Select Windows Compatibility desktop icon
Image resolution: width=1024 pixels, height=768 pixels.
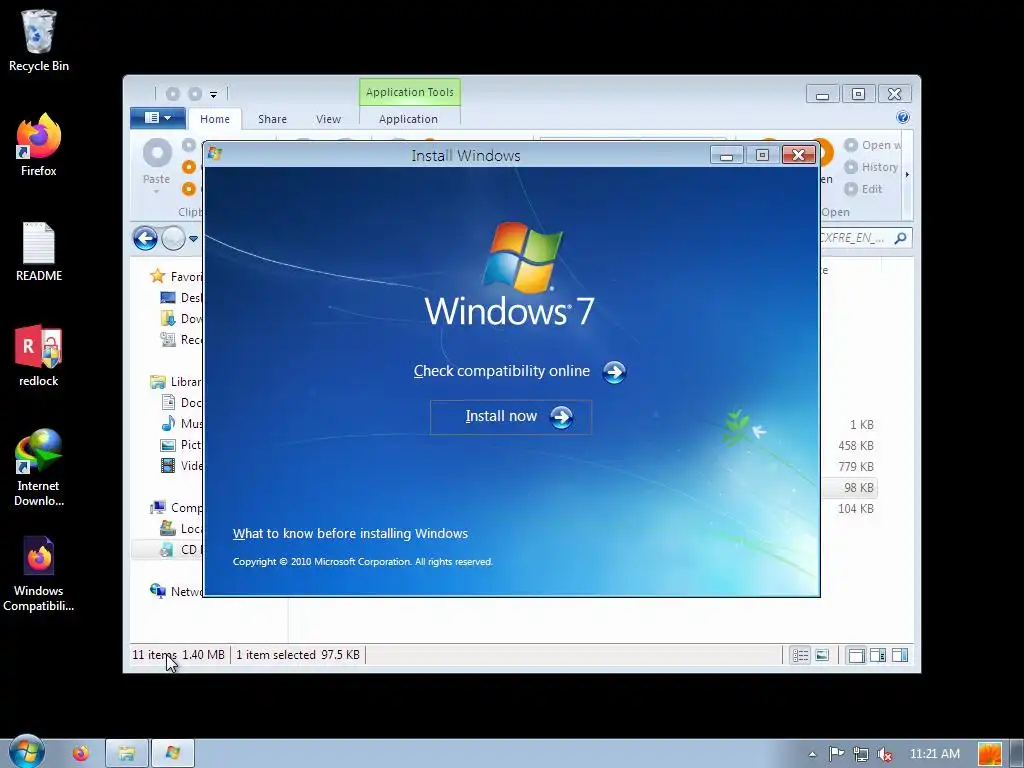[39, 574]
